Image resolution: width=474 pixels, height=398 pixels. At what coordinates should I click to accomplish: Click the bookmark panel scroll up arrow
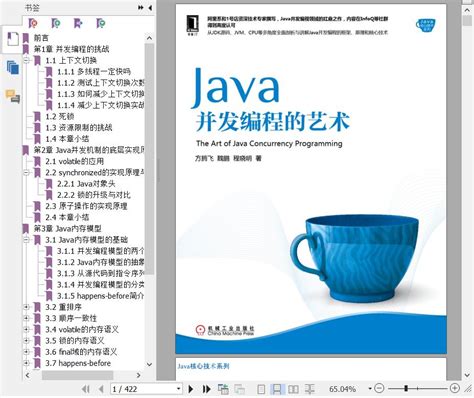[x=149, y=38]
